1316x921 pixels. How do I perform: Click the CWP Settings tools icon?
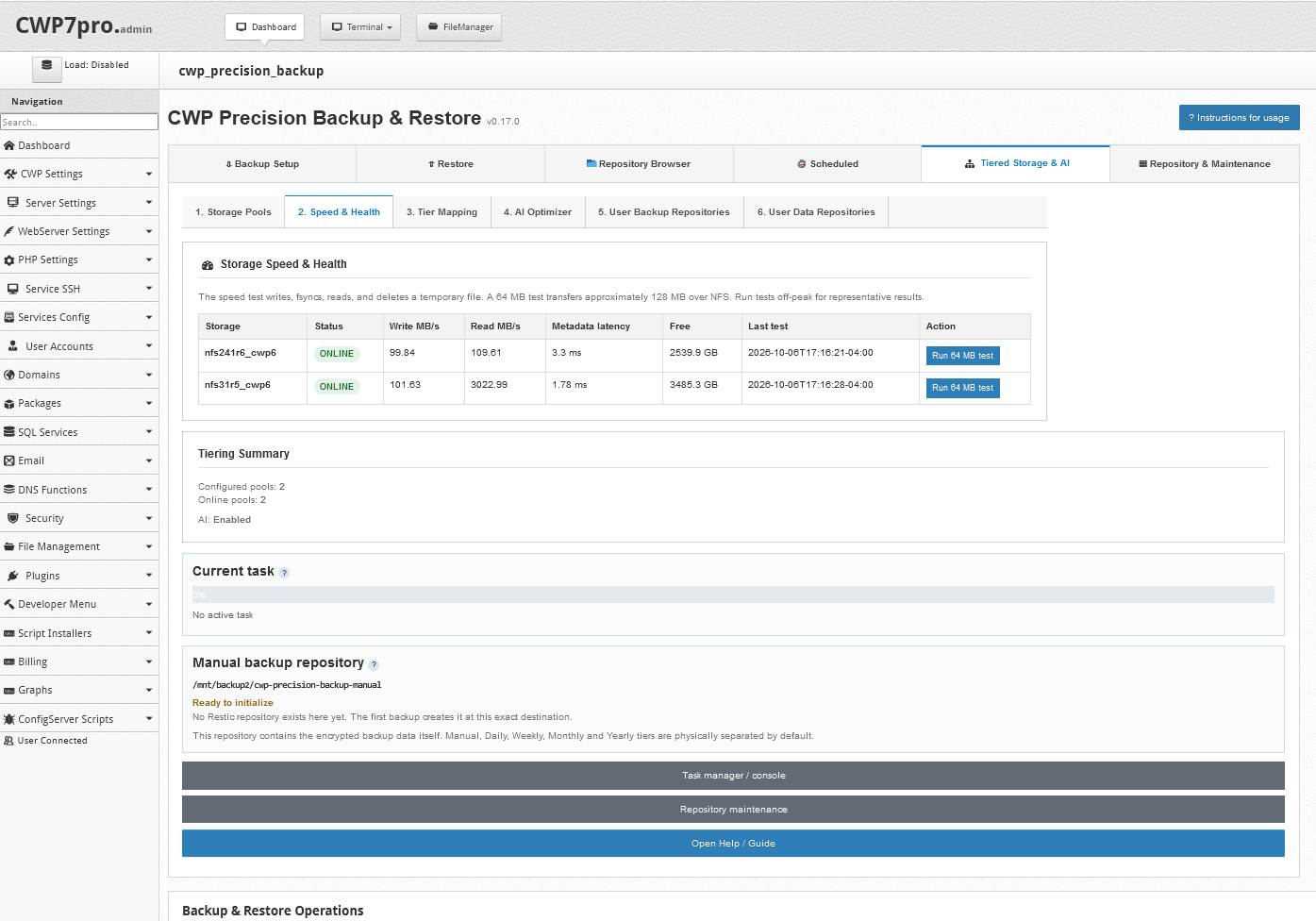pyautogui.click(x=10, y=174)
